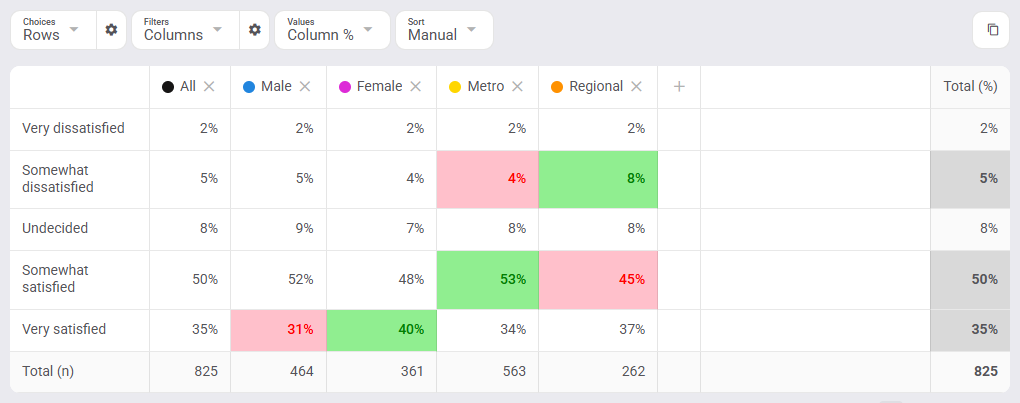Click the orange Regional color dot
Screen dimensions: 1020x403
557,87
